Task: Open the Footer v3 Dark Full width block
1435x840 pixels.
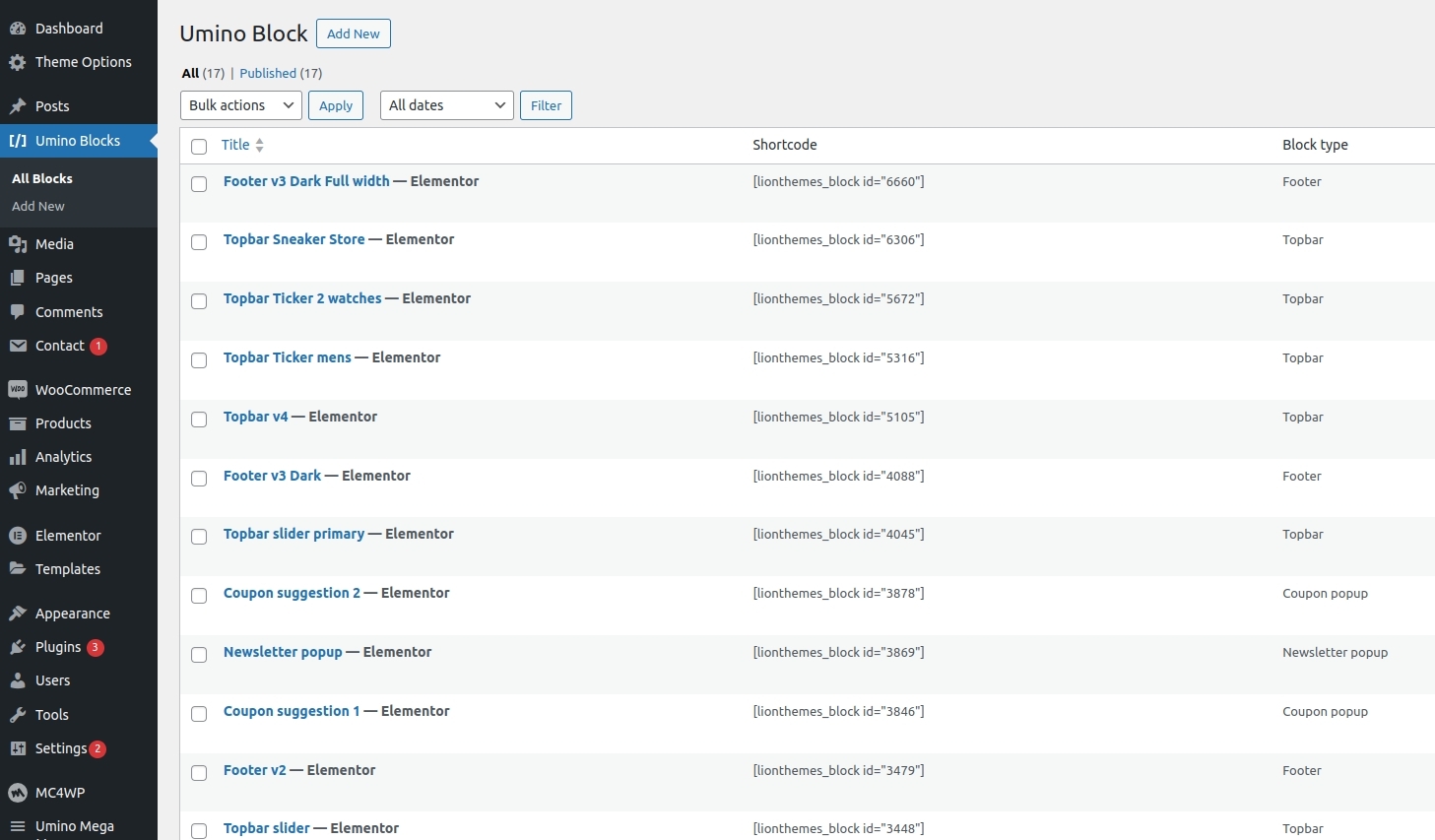Action: click(306, 181)
